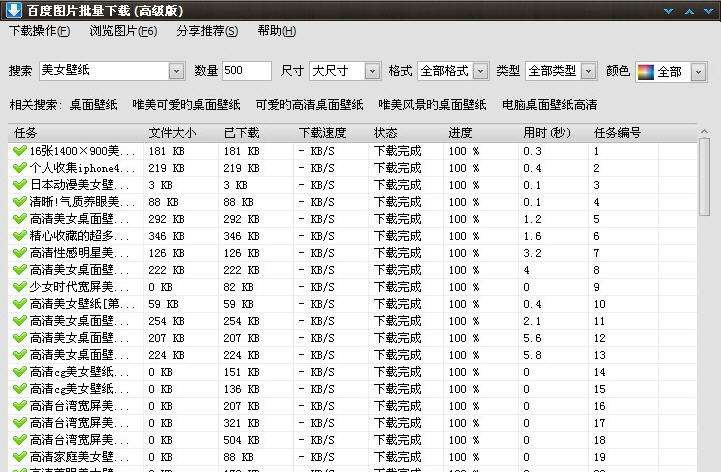Image resolution: width=721 pixels, height=472 pixels.
Task: Click 用时 value 3.2 in row 7
Action: [x=532, y=253]
